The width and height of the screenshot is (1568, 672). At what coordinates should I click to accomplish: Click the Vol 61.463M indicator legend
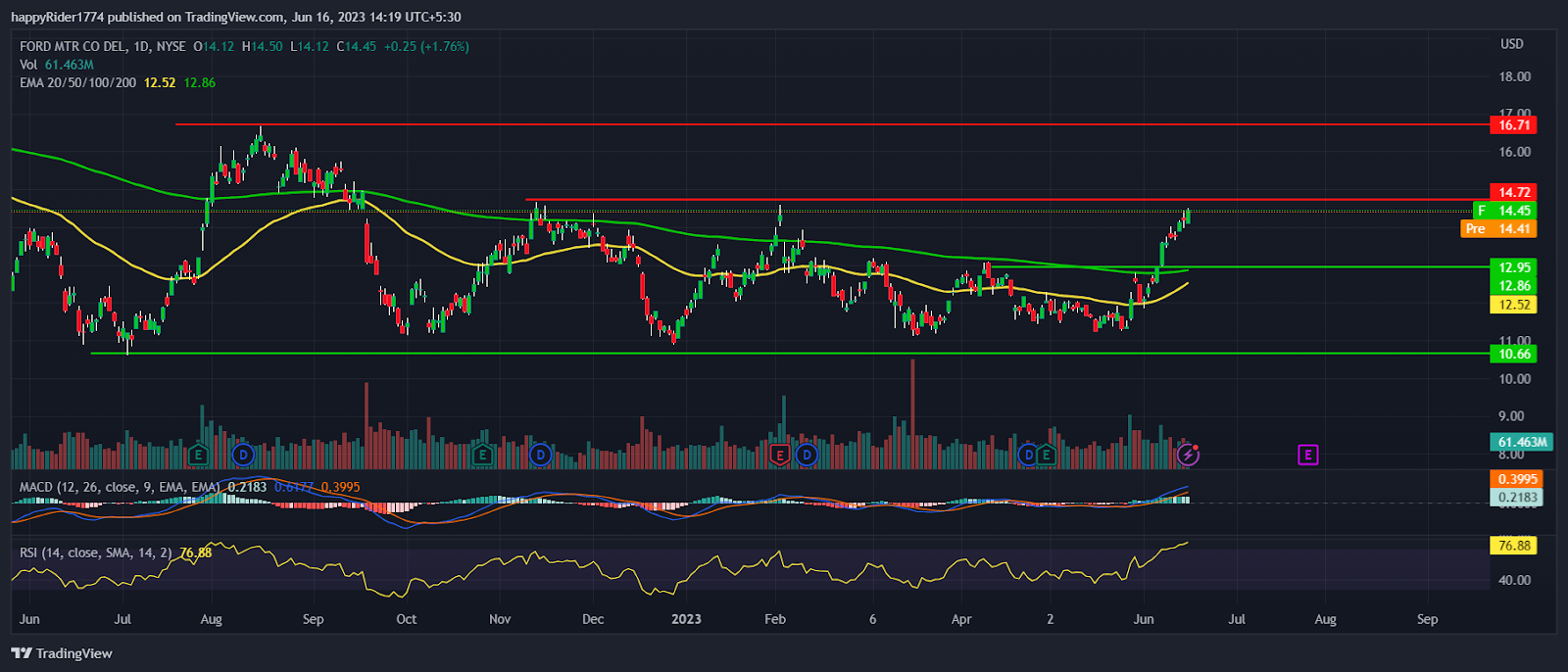[57, 65]
